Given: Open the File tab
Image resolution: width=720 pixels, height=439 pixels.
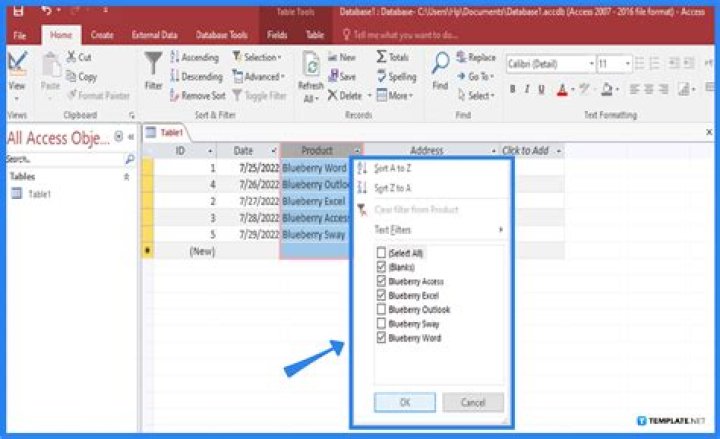Looking at the screenshot, I should click(x=20, y=35).
